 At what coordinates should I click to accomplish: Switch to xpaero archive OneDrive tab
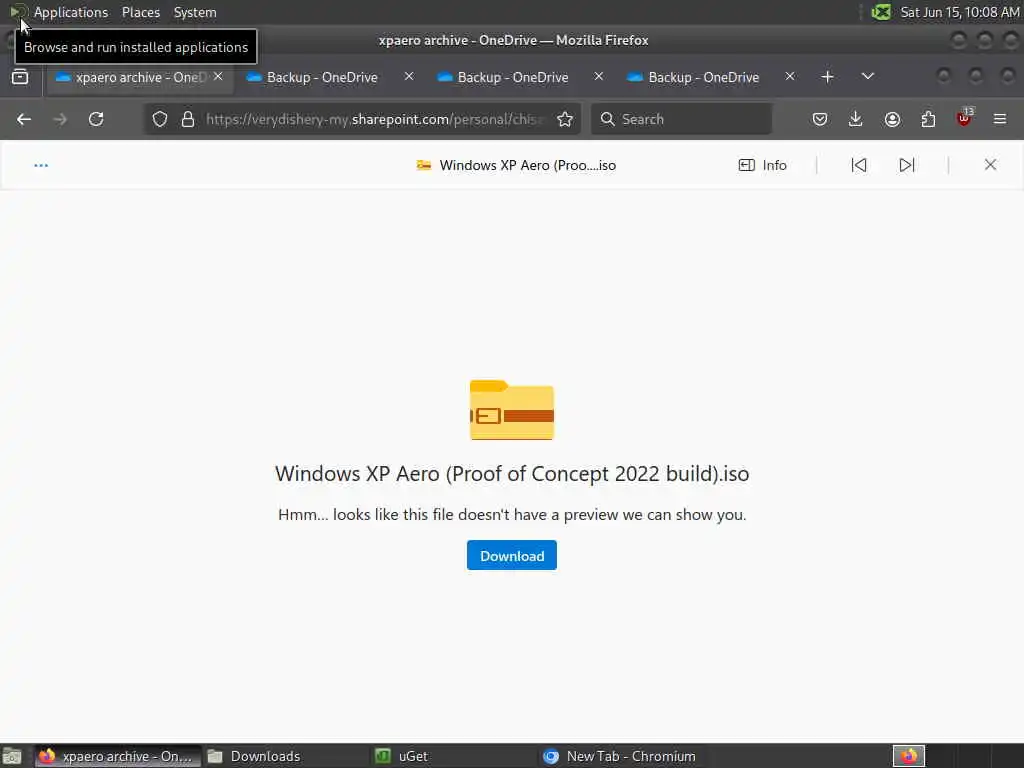(139, 77)
